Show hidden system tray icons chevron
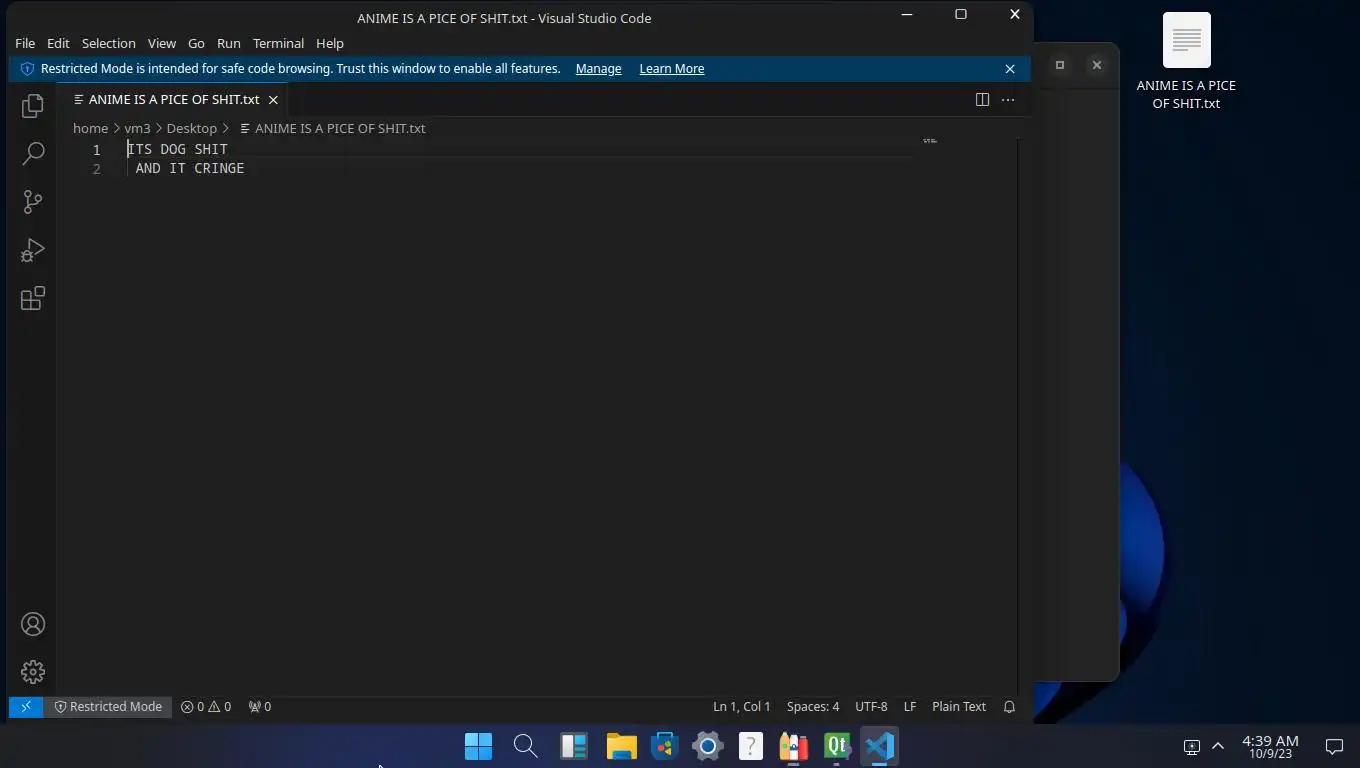1360x768 pixels. pyautogui.click(x=1218, y=746)
